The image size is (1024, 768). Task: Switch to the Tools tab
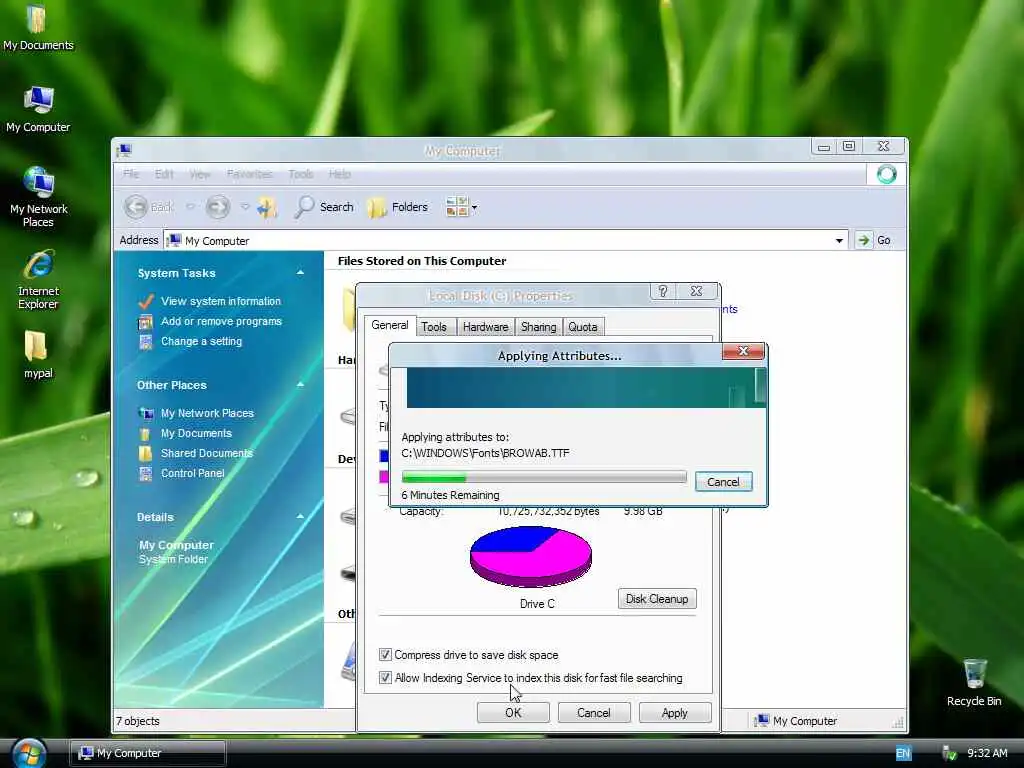point(434,327)
